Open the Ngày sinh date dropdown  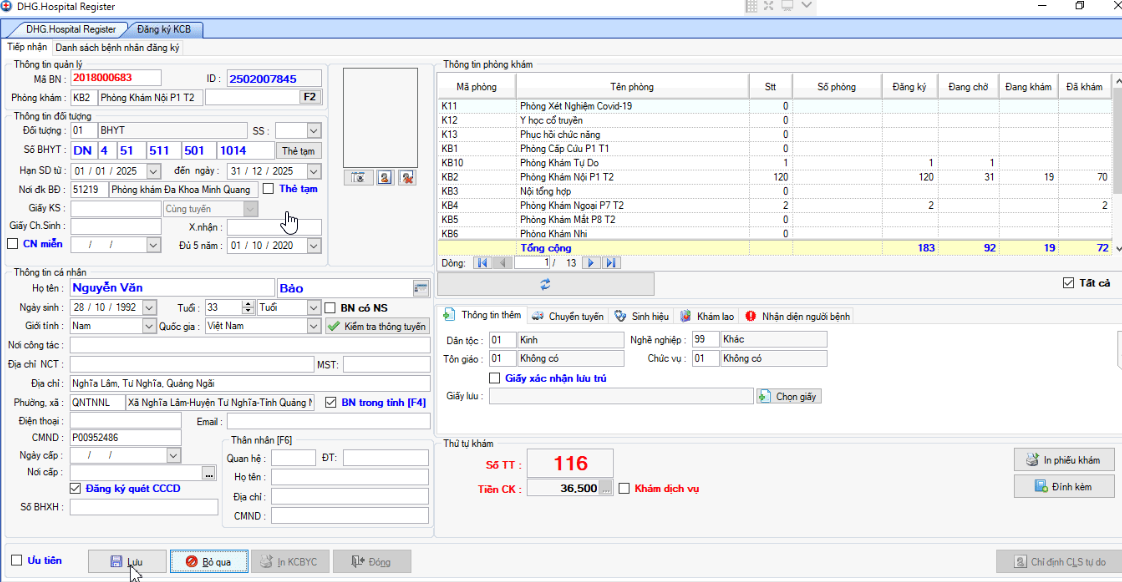pos(149,308)
